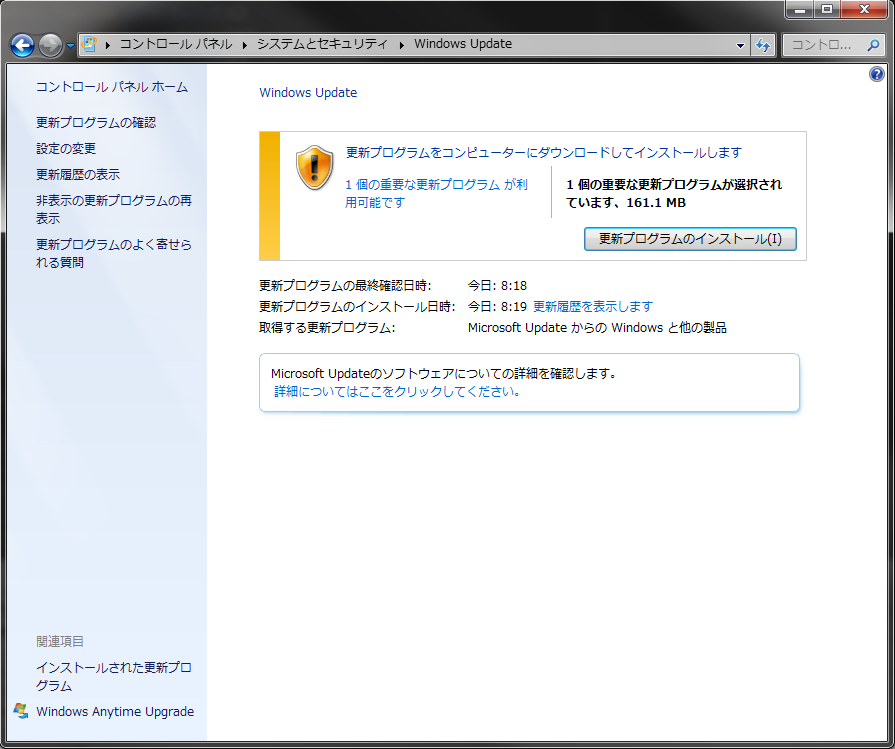Click 更新履歴を表示します link
Image resolution: width=895 pixels, height=749 pixels.
click(x=592, y=307)
